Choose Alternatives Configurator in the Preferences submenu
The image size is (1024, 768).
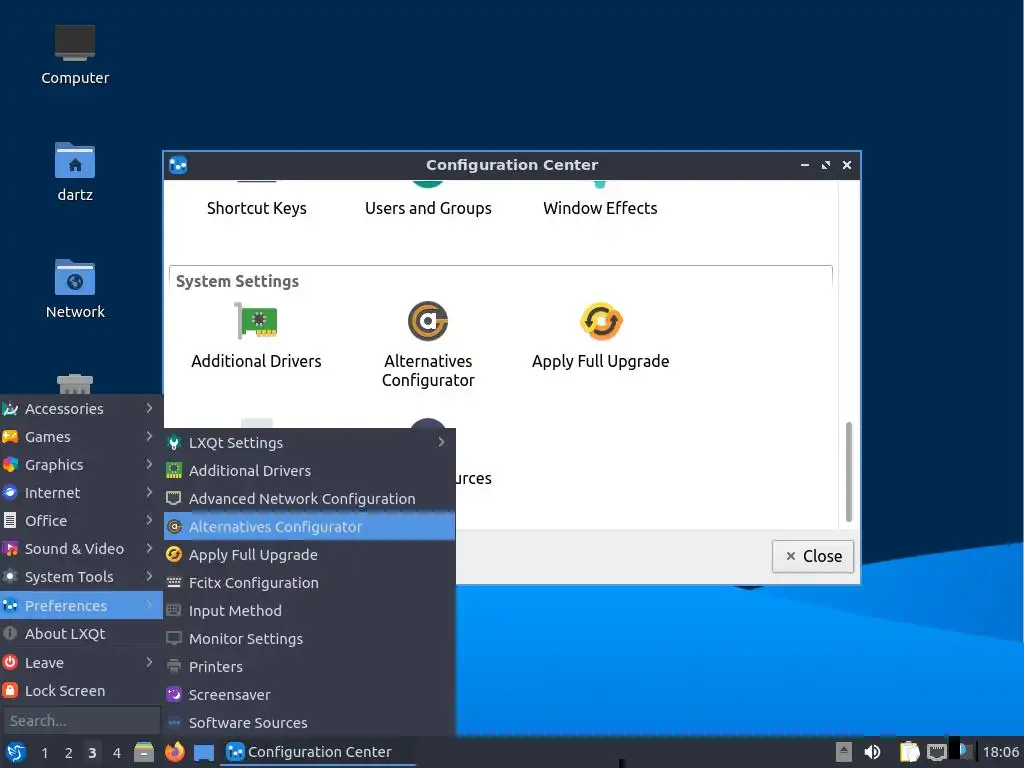coord(310,526)
